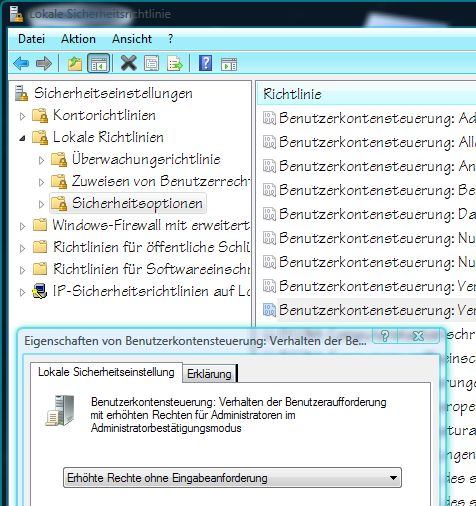The image size is (476, 506).
Task: Click the export list toolbar icon
Action: click(175, 63)
